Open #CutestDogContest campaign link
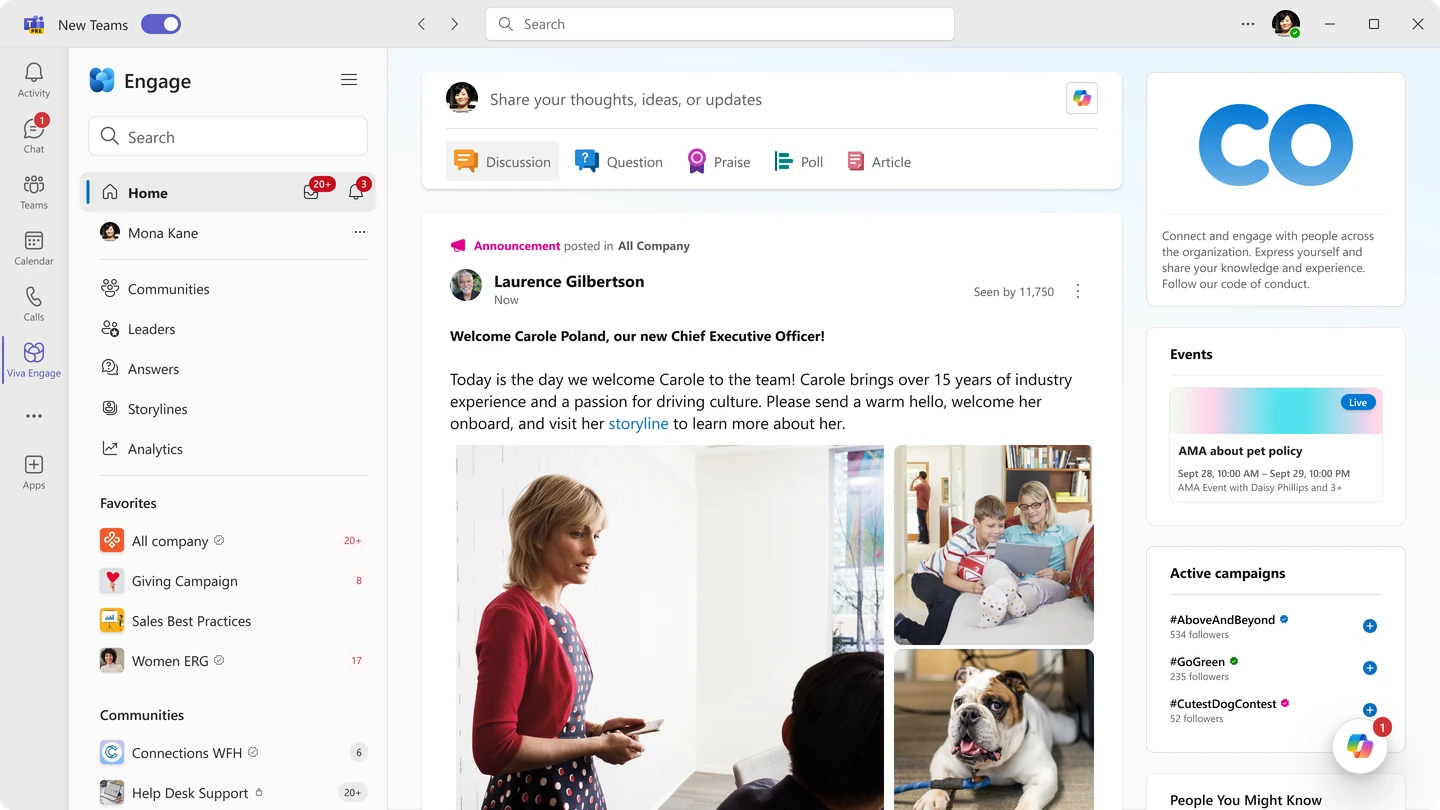Screen dimensions: 1440x810 (x=1223, y=704)
